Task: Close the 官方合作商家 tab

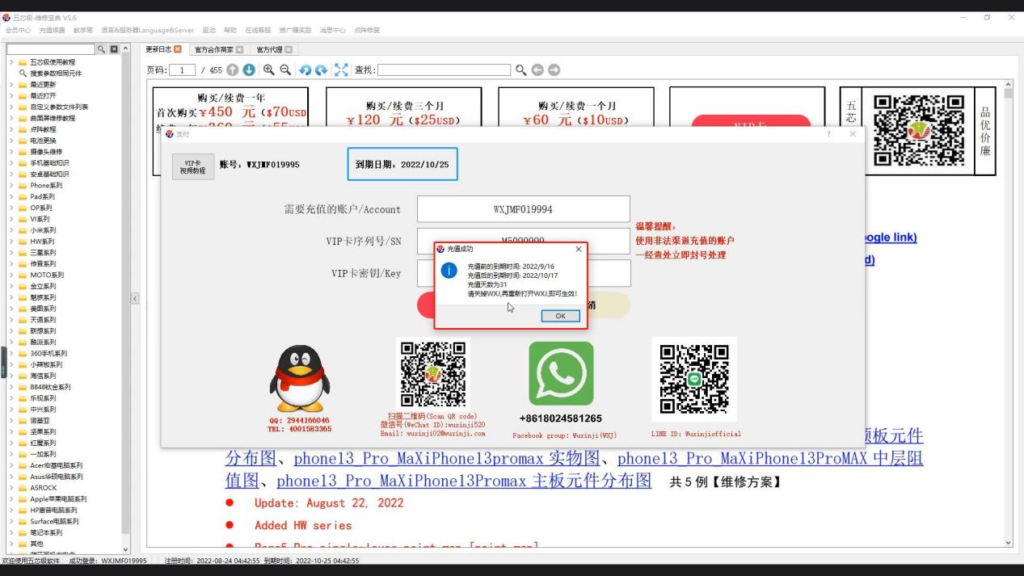Action: [x=240, y=50]
